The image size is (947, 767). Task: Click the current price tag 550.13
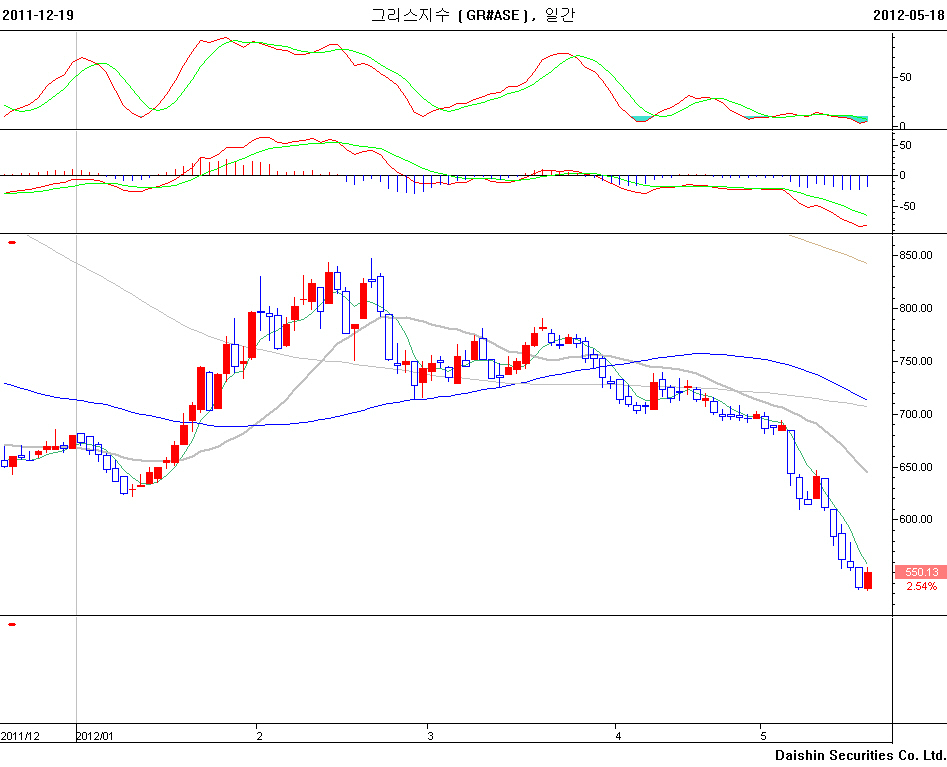[x=920, y=572]
